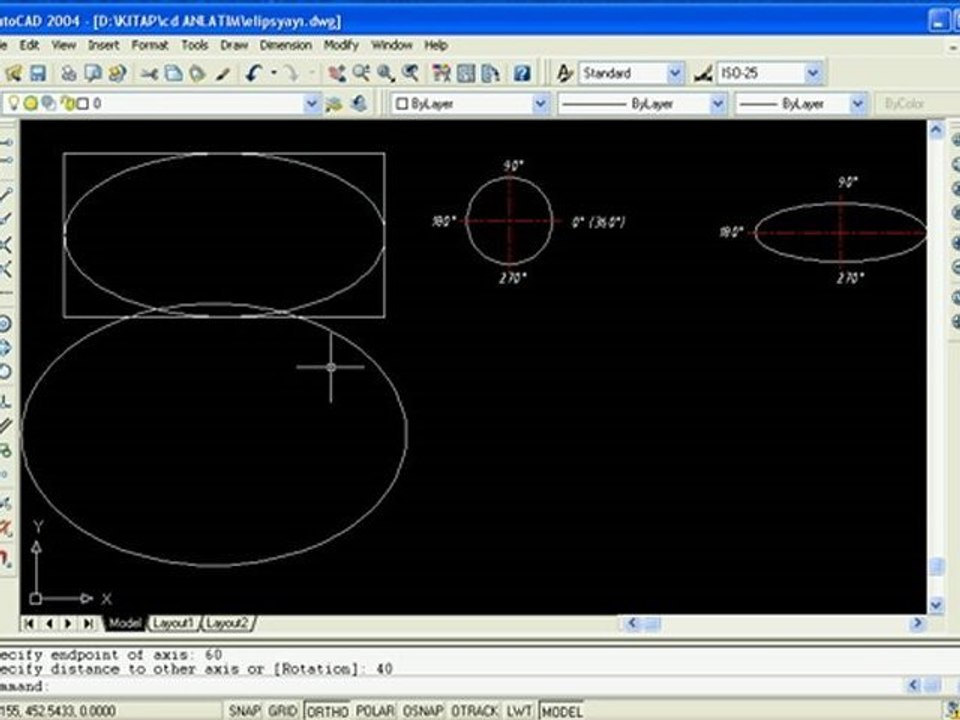Open the Edit menu
The image size is (960, 720).
29,45
